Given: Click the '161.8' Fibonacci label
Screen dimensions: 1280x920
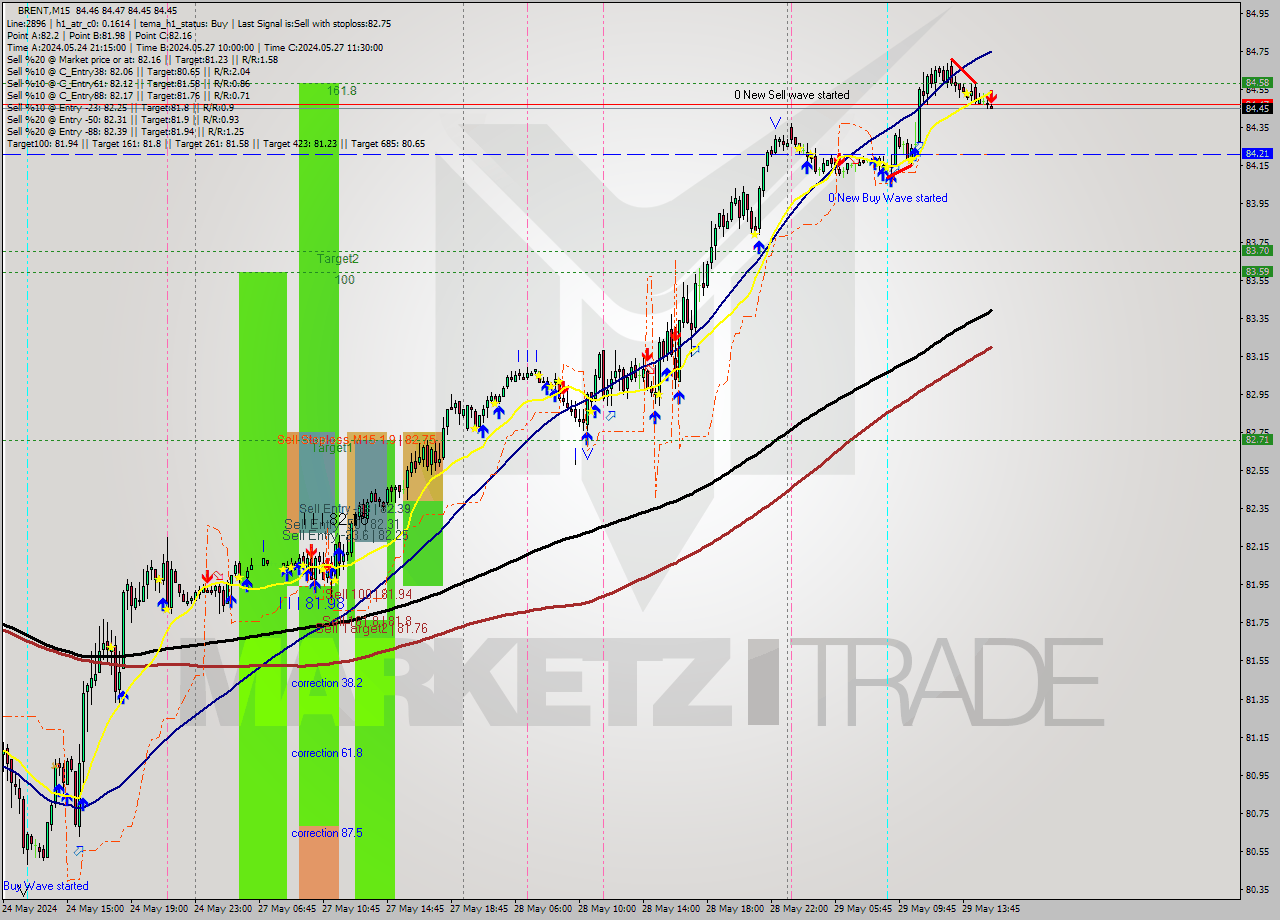Looking at the screenshot, I should [x=341, y=91].
